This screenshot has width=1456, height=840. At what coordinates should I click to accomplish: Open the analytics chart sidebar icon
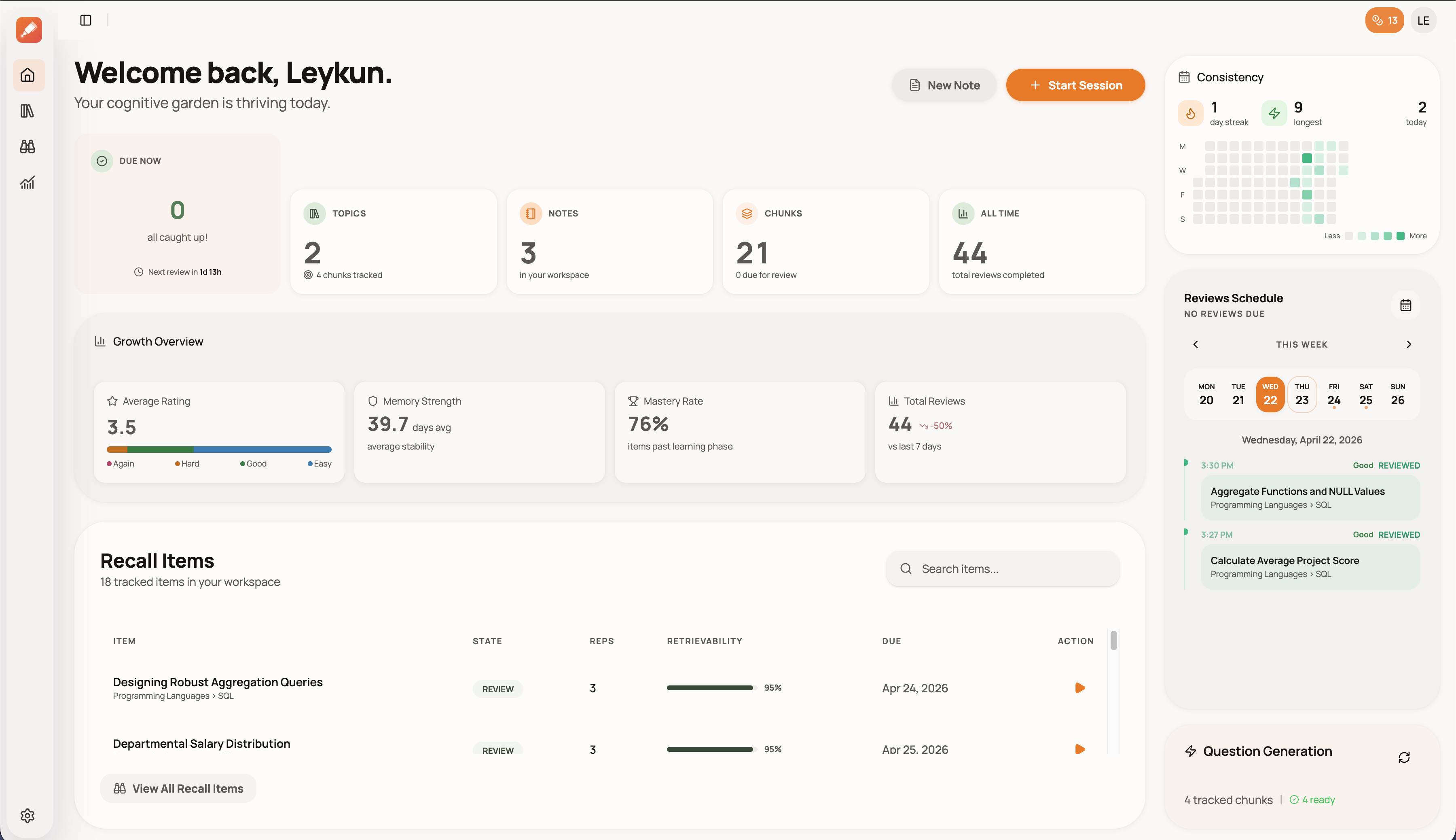coord(28,182)
